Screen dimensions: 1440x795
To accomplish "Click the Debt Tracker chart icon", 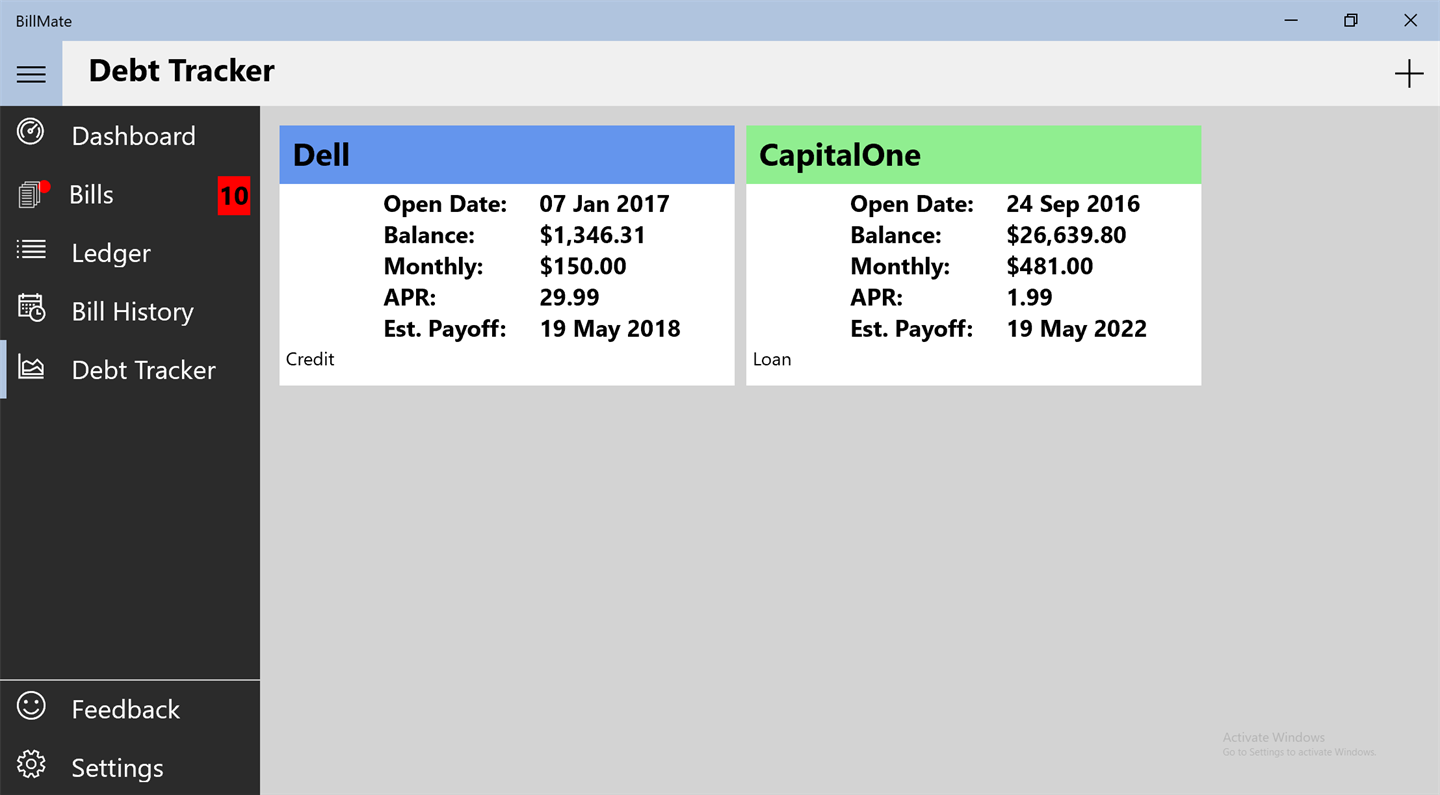I will pos(31,368).
